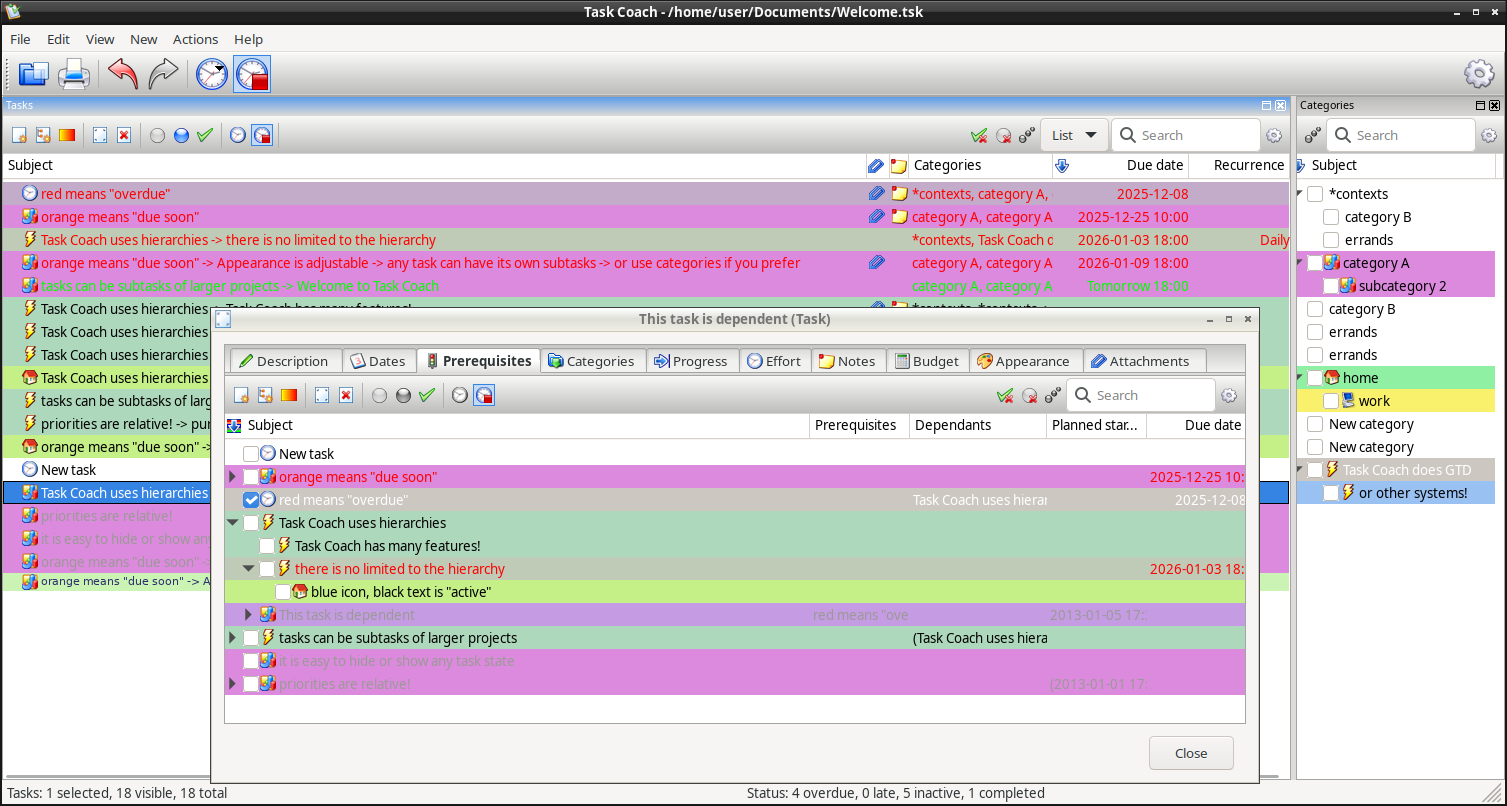Tick the '*contexts' category checkbox
The height and width of the screenshot is (806, 1507).
click(1315, 194)
